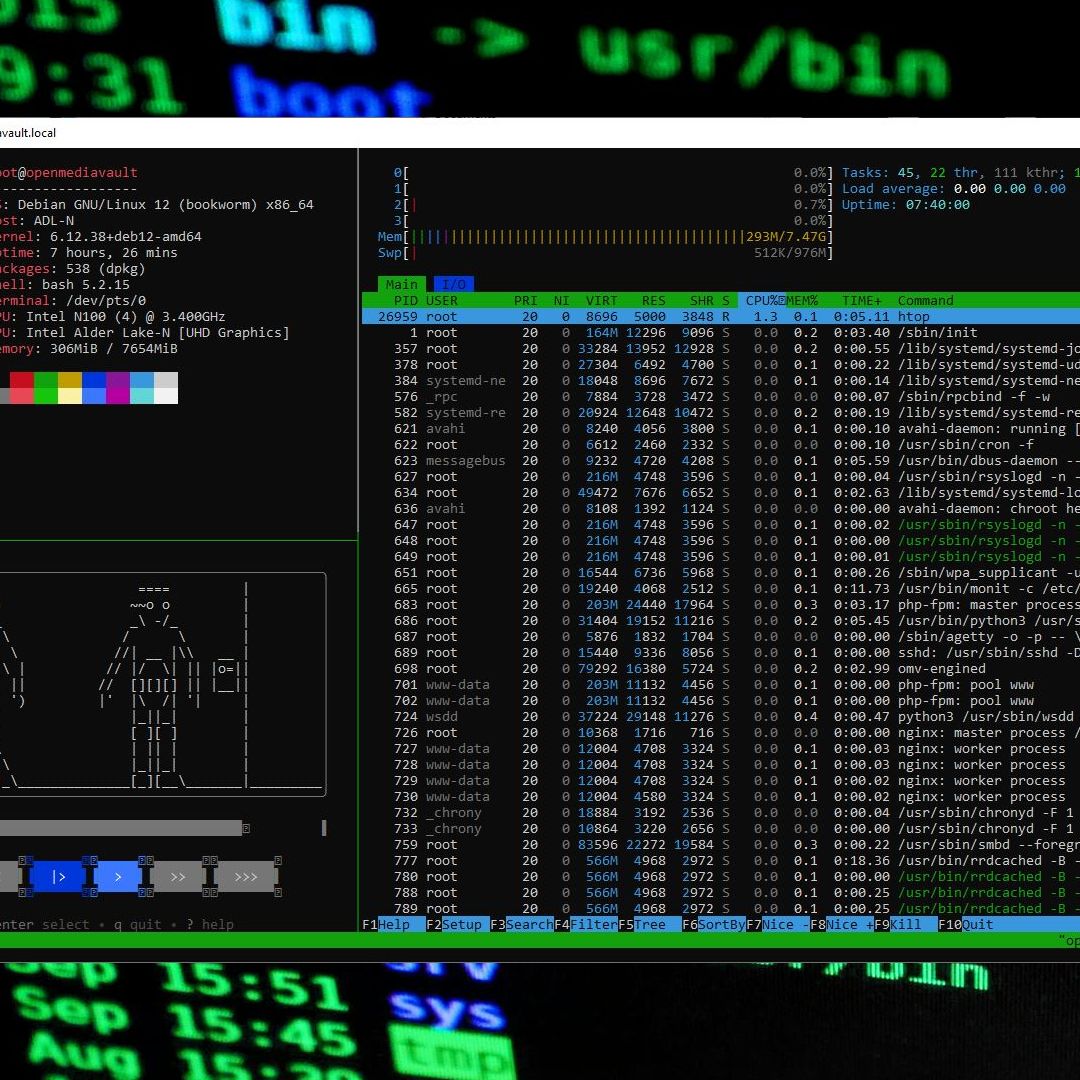This screenshot has width=1080, height=1080.
Task: Click F4 Filter in htop footer
Action: (585, 924)
